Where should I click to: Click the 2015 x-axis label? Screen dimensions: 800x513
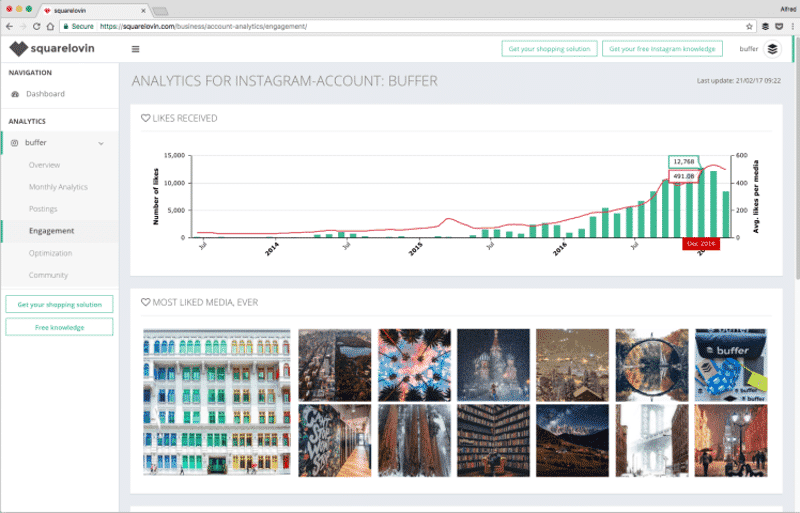pos(416,249)
